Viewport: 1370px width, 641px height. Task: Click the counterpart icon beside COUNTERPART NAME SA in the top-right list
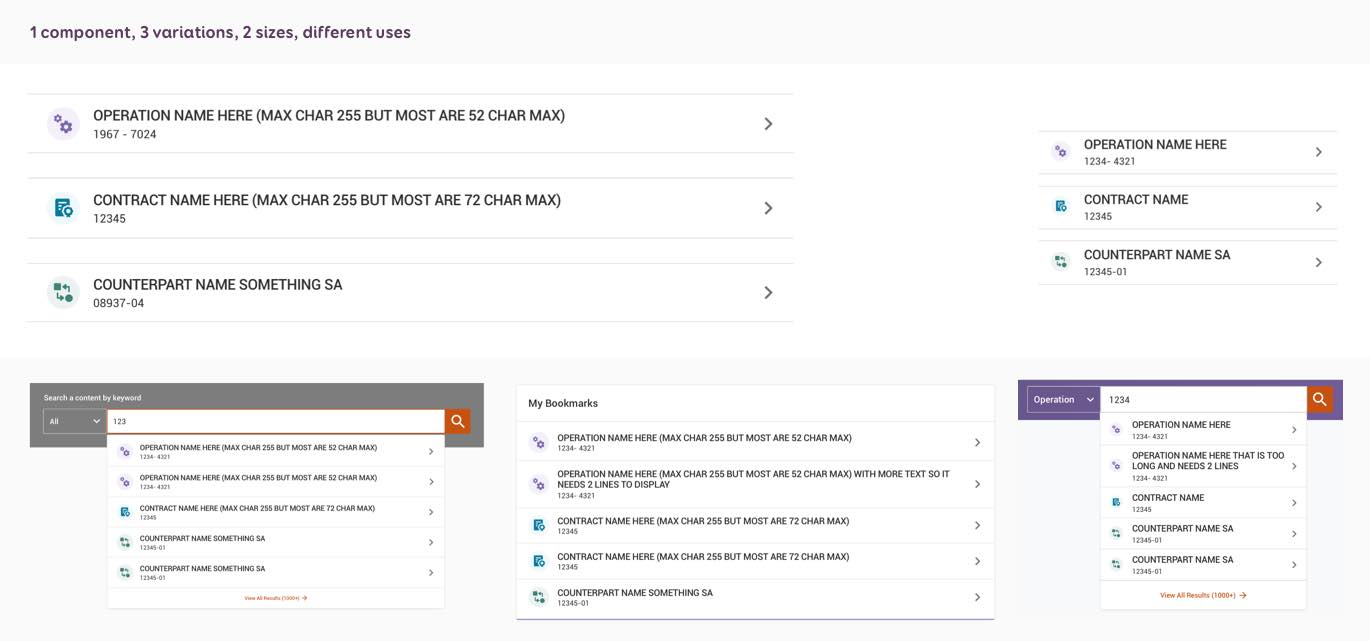pos(1061,262)
